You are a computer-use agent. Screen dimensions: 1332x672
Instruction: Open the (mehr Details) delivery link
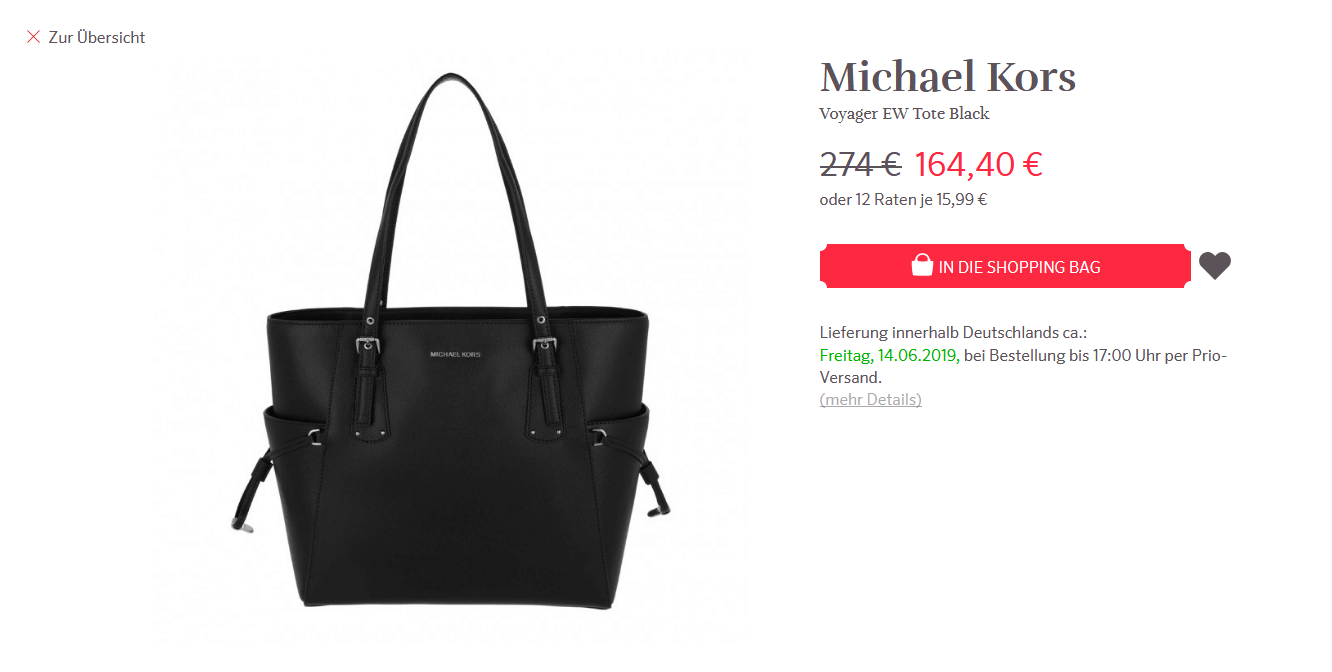(870, 399)
